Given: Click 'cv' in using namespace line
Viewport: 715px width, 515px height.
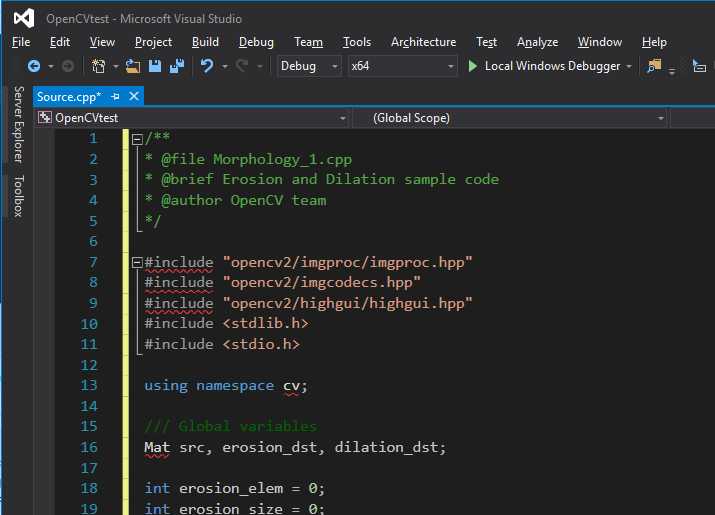Looking at the screenshot, I should (x=291, y=386).
